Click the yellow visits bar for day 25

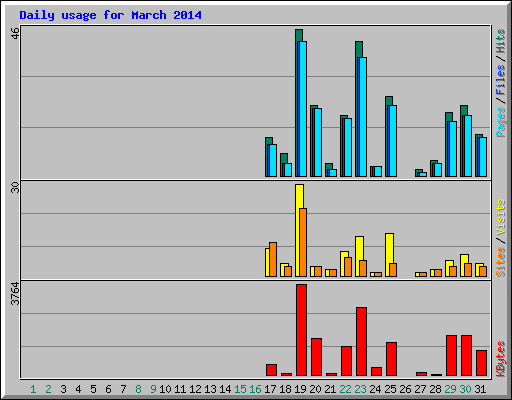(389, 255)
